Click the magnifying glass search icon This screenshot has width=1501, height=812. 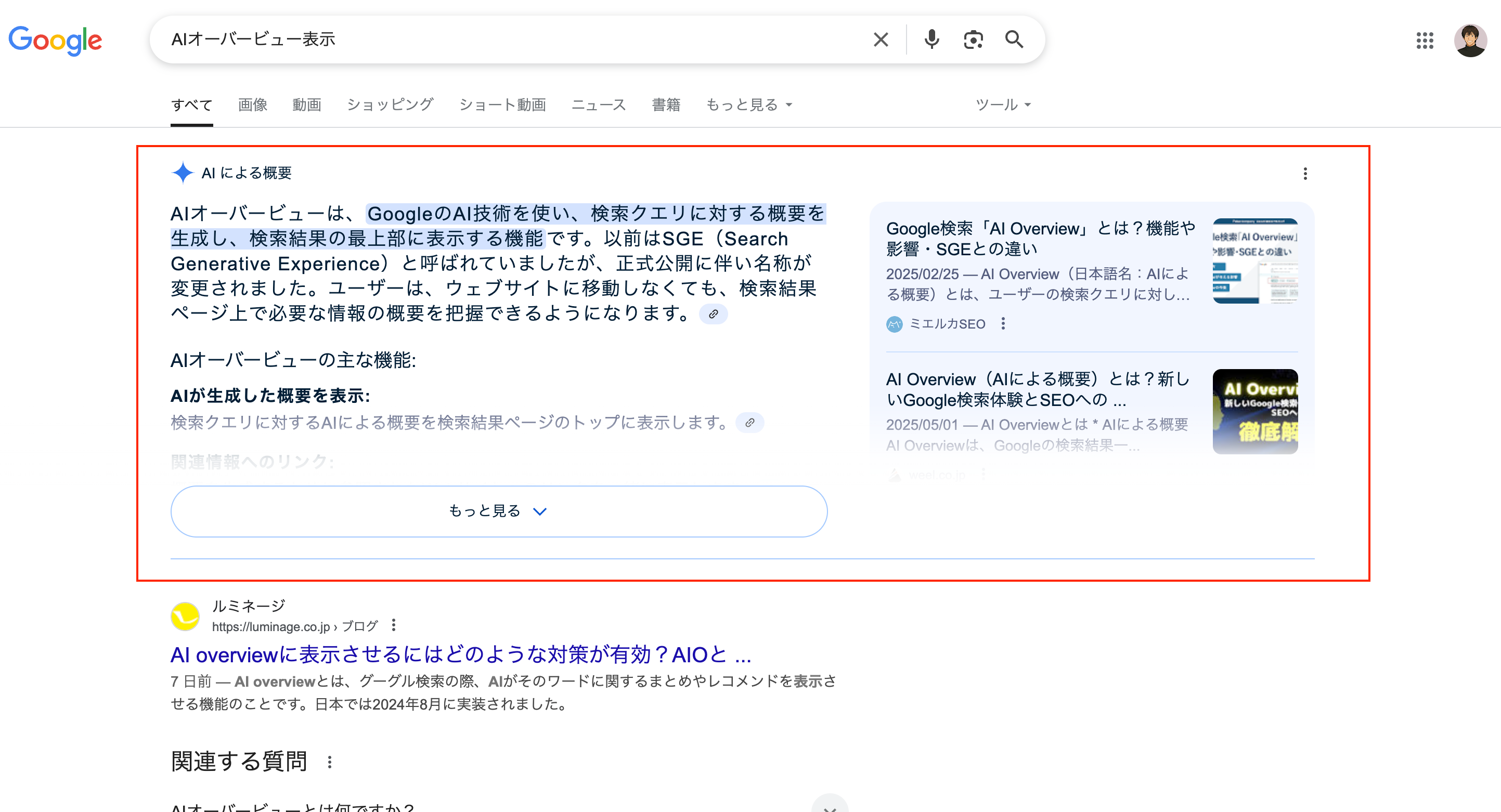(x=1014, y=40)
